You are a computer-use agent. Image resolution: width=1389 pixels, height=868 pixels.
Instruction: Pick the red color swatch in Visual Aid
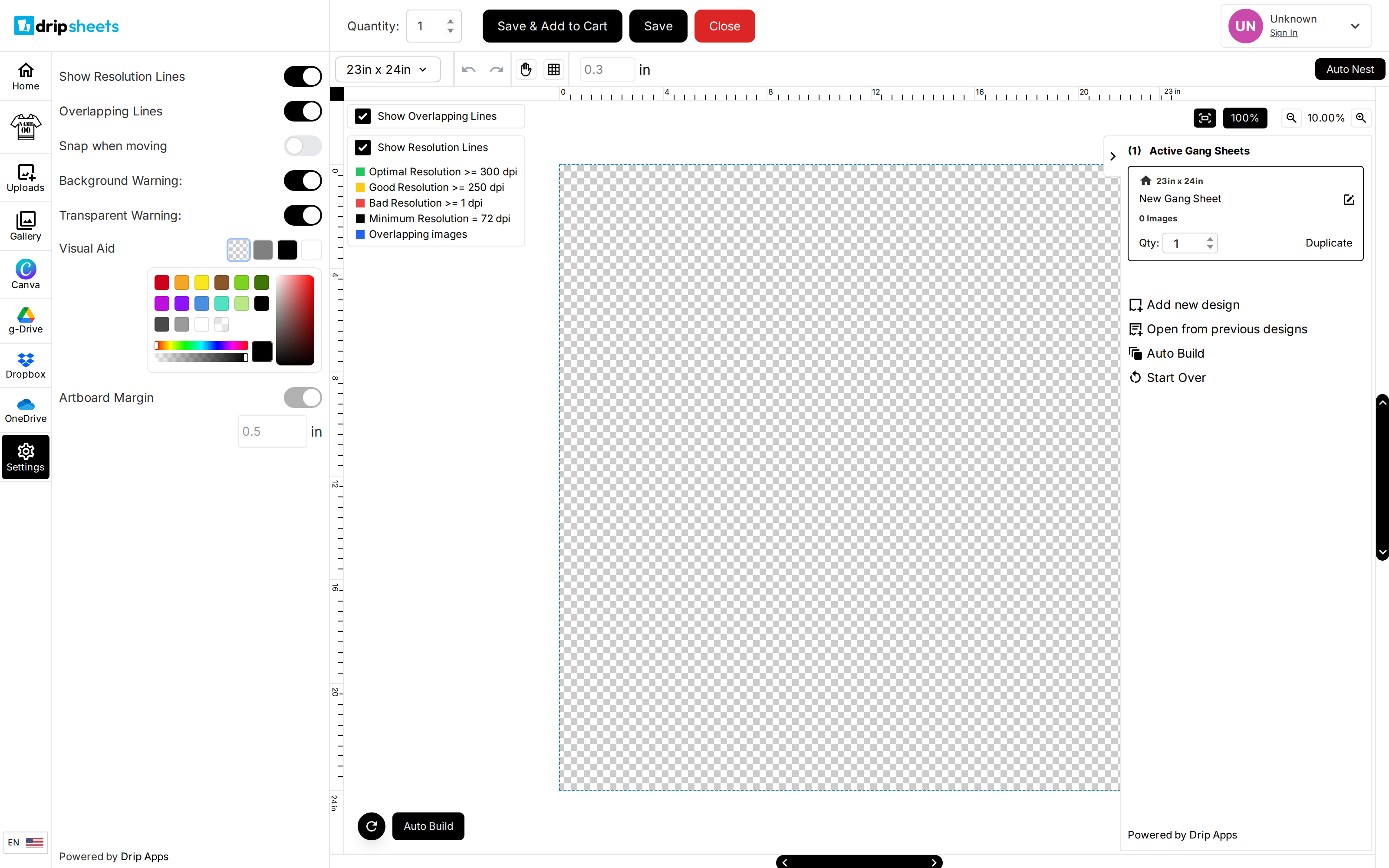(x=162, y=283)
